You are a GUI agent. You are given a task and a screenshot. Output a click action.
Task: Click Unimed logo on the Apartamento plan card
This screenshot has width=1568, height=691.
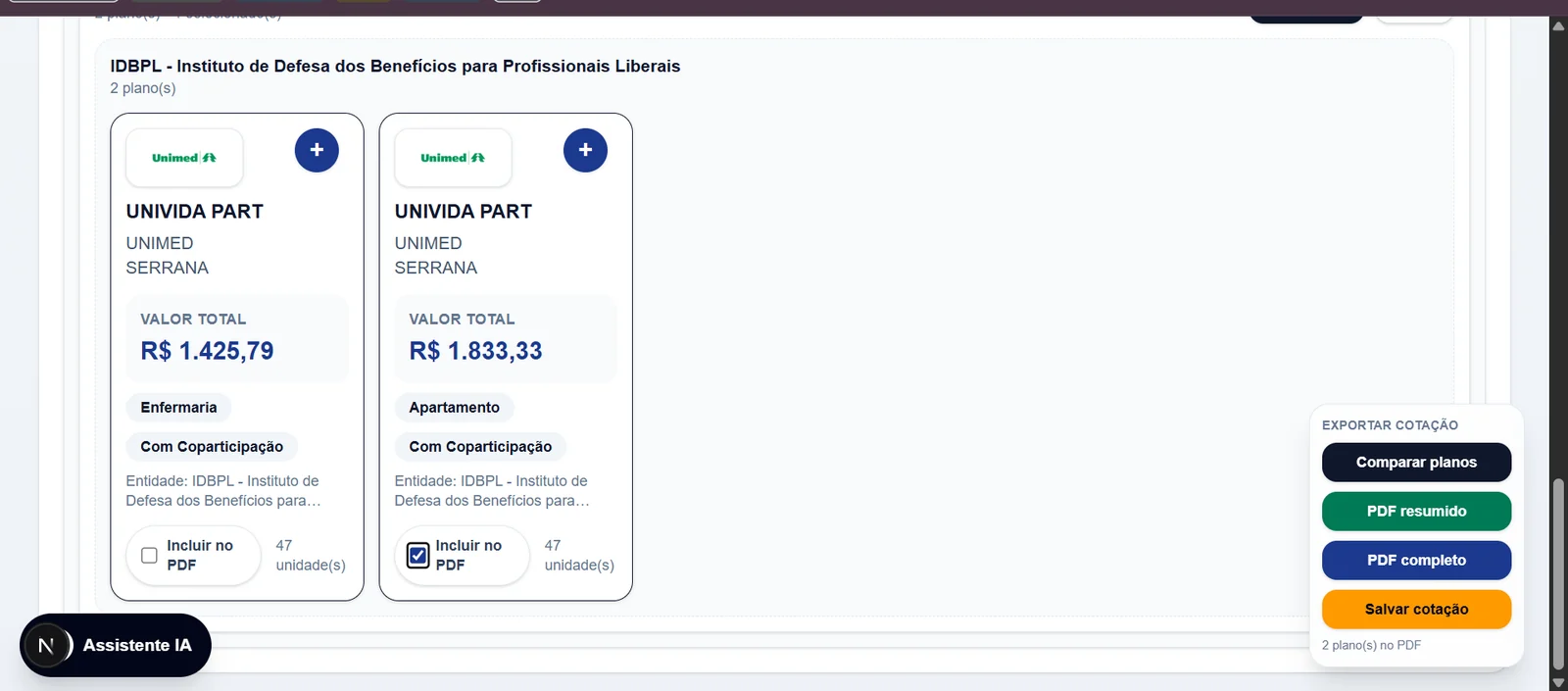click(x=453, y=158)
